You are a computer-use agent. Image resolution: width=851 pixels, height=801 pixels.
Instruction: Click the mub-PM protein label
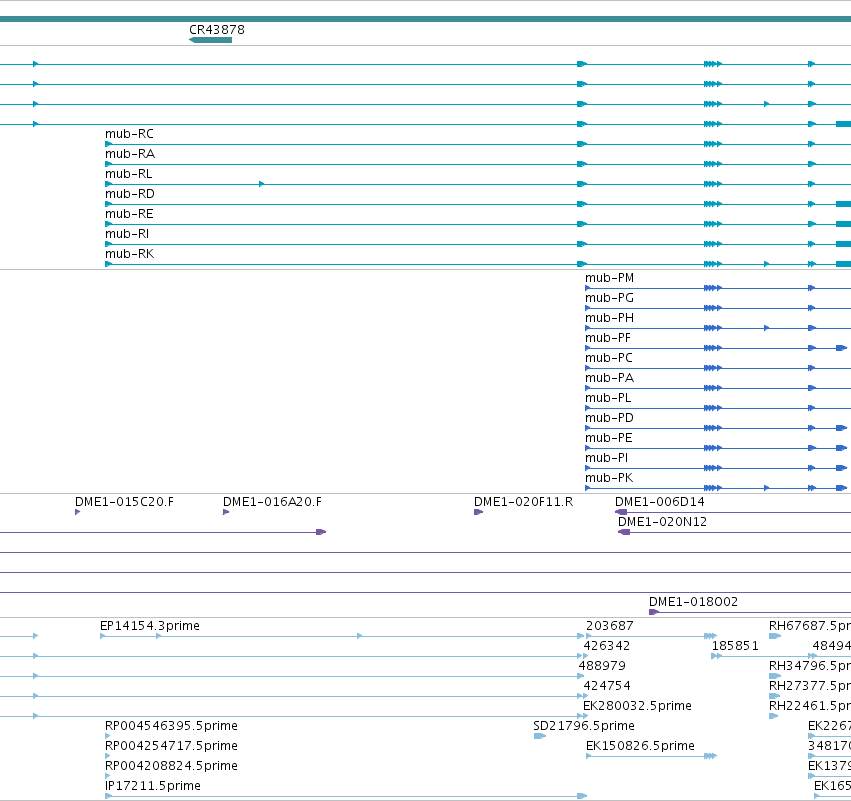(x=609, y=278)
